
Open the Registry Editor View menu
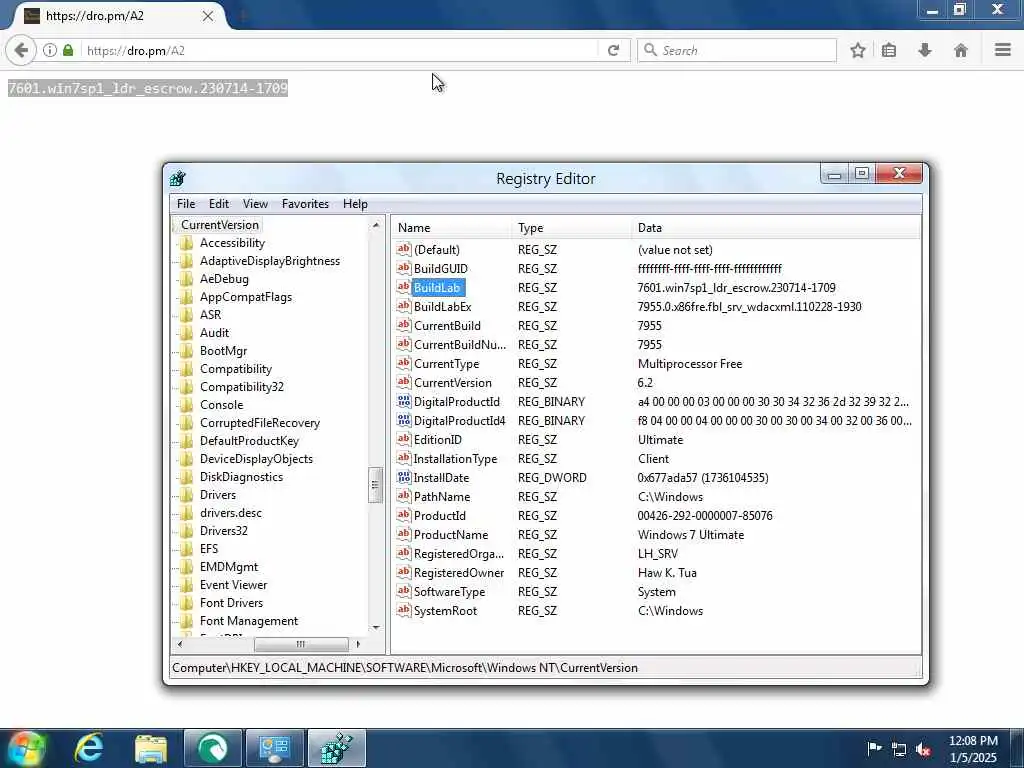255,204
